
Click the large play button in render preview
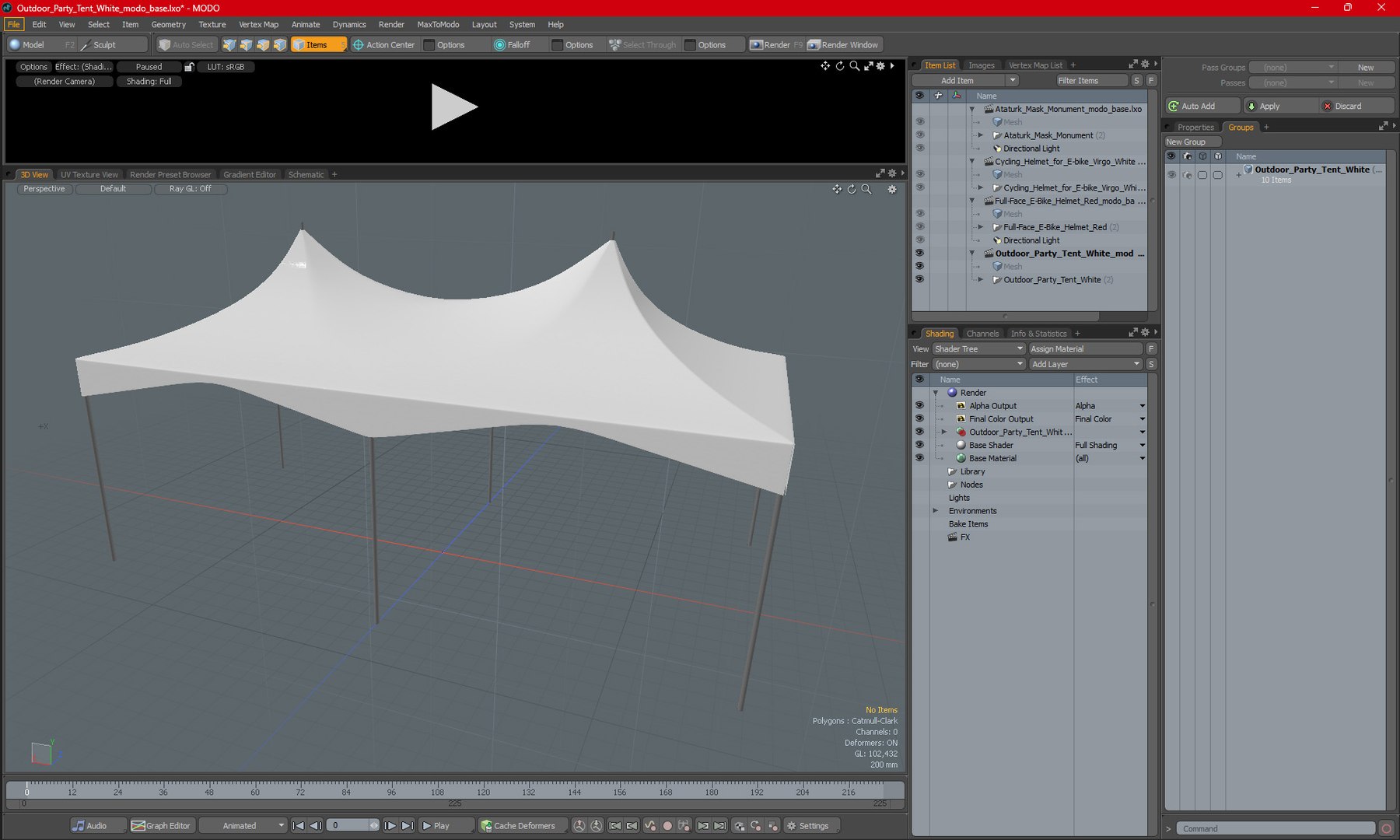point(454,107)
